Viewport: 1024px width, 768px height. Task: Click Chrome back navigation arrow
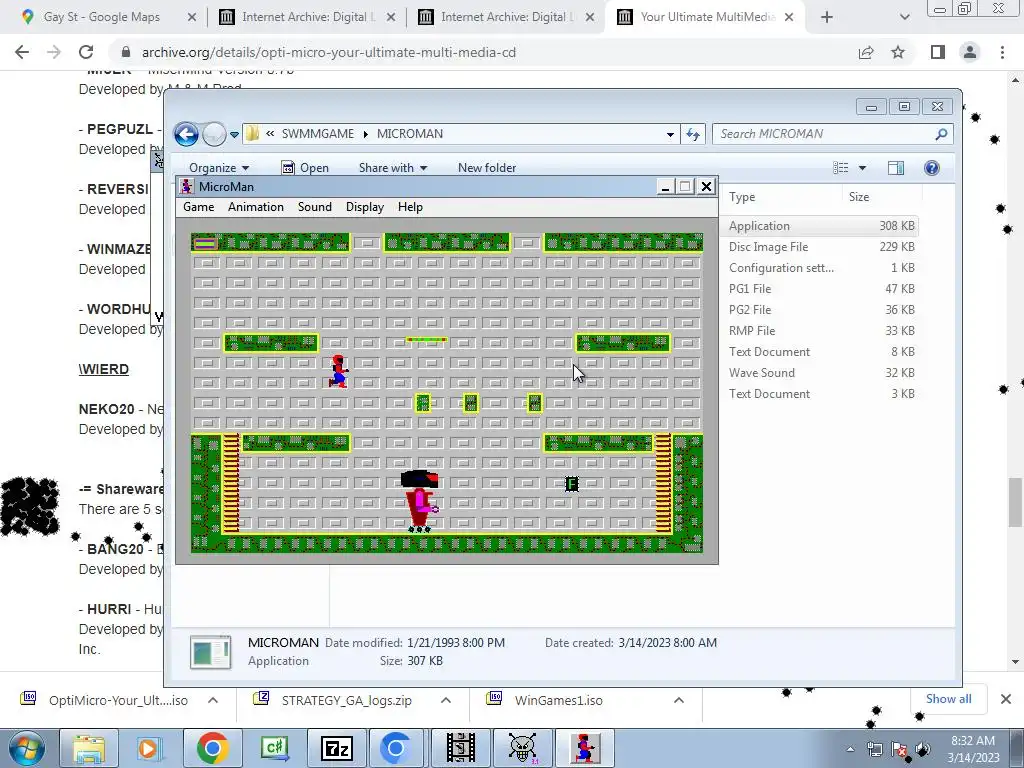pos(22,52)
